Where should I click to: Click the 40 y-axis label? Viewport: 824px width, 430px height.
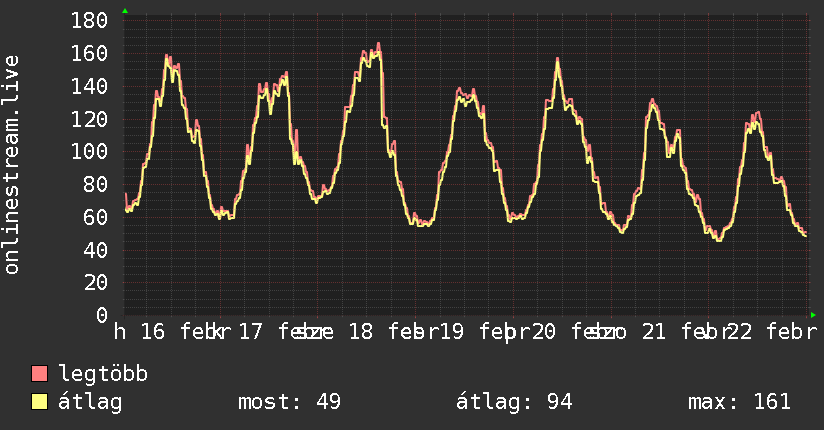pos(96,250)
